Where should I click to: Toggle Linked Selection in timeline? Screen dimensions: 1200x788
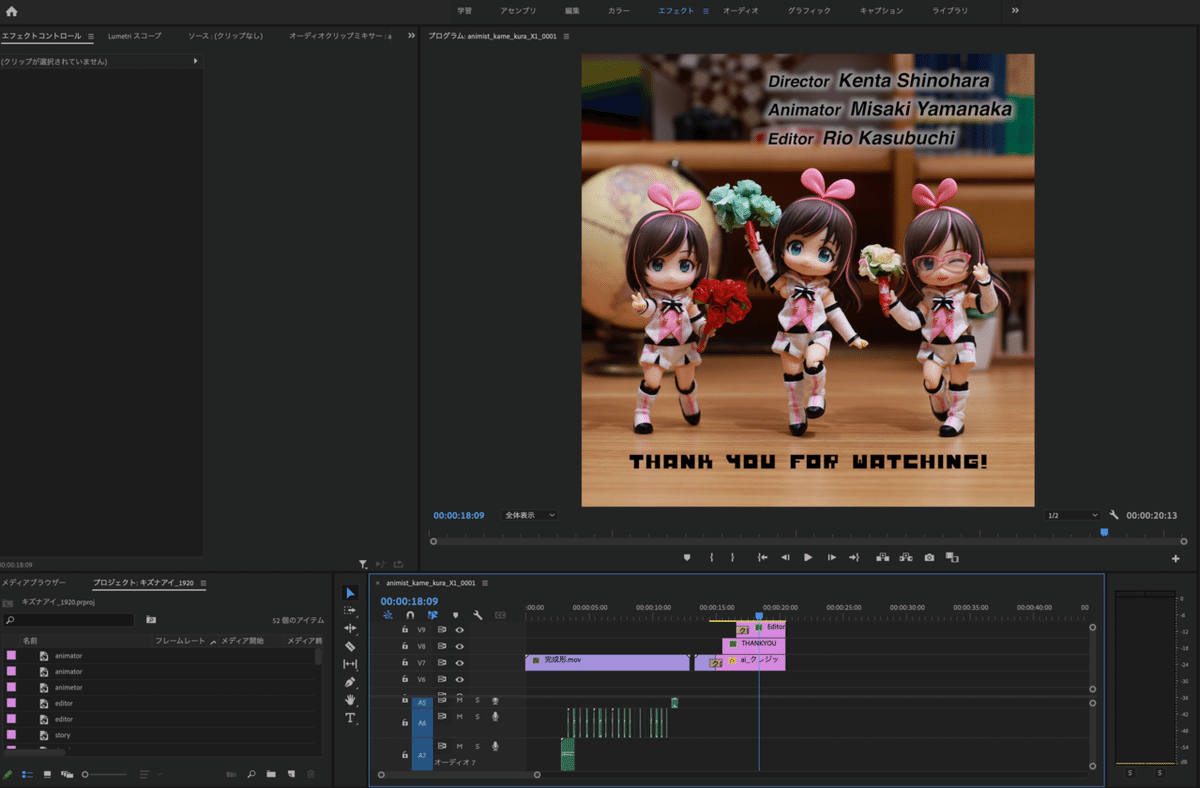(x=433, y=615)
